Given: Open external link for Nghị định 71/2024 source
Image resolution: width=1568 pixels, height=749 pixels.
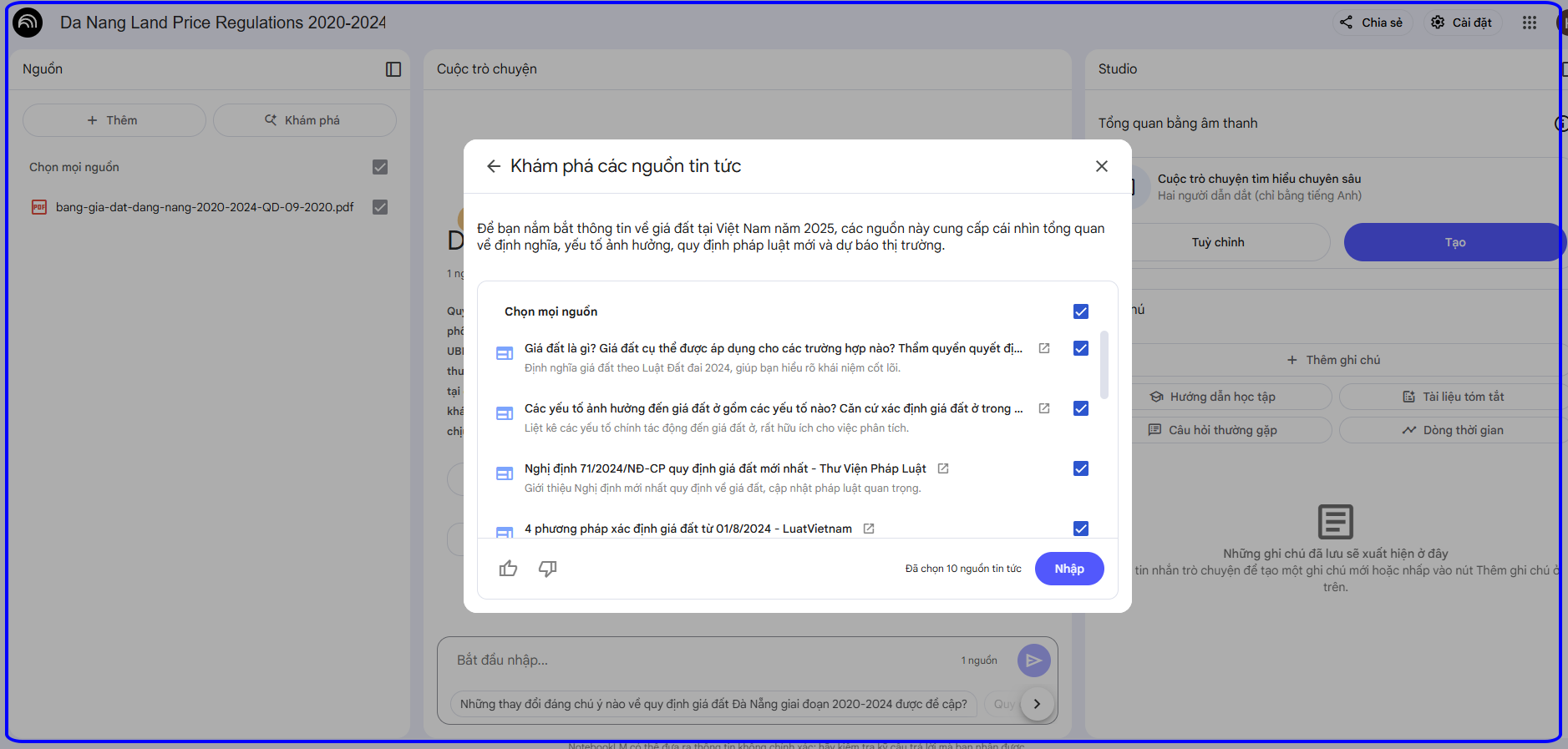Looking at the screenshot, I should pyautogui.click(x=943, y=468).
